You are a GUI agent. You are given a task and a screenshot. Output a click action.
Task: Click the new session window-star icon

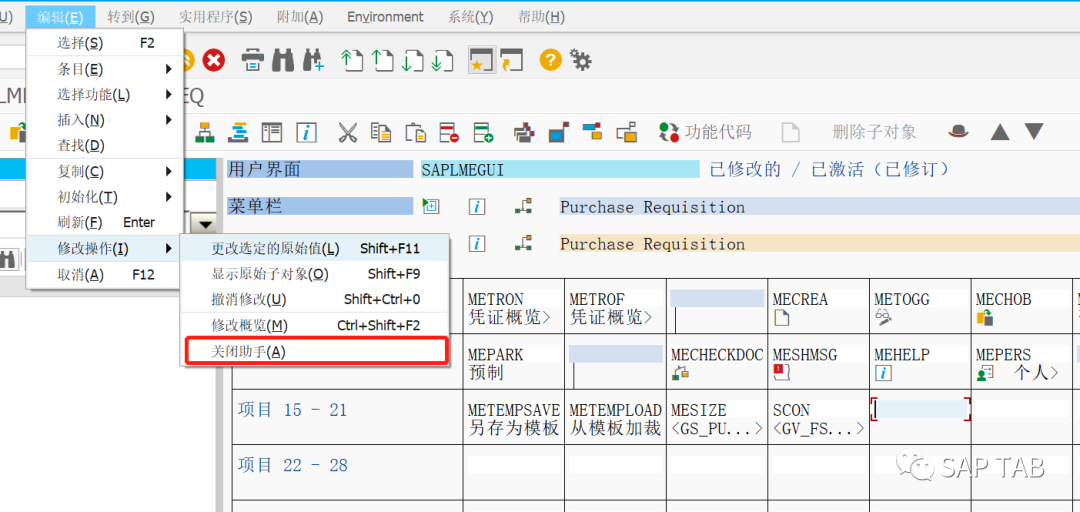[x=480, y=61]
